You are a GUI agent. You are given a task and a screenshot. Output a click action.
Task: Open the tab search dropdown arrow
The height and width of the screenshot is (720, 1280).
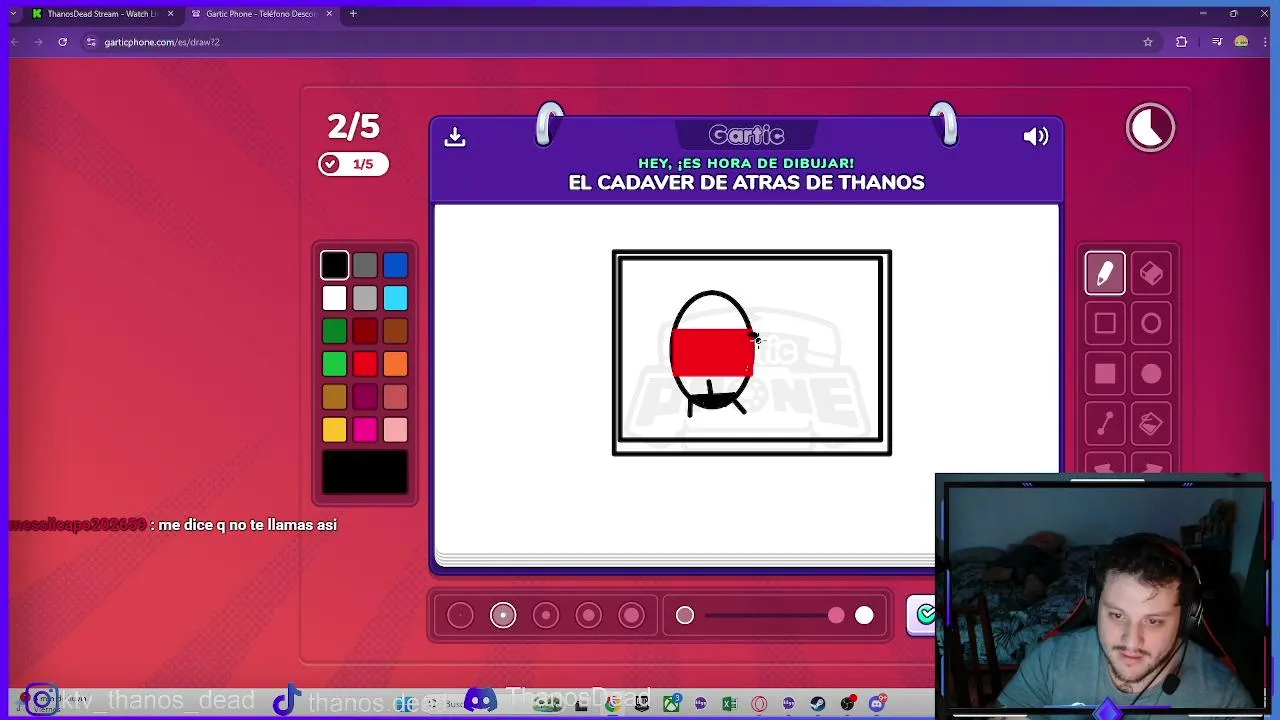click(13, 14)
